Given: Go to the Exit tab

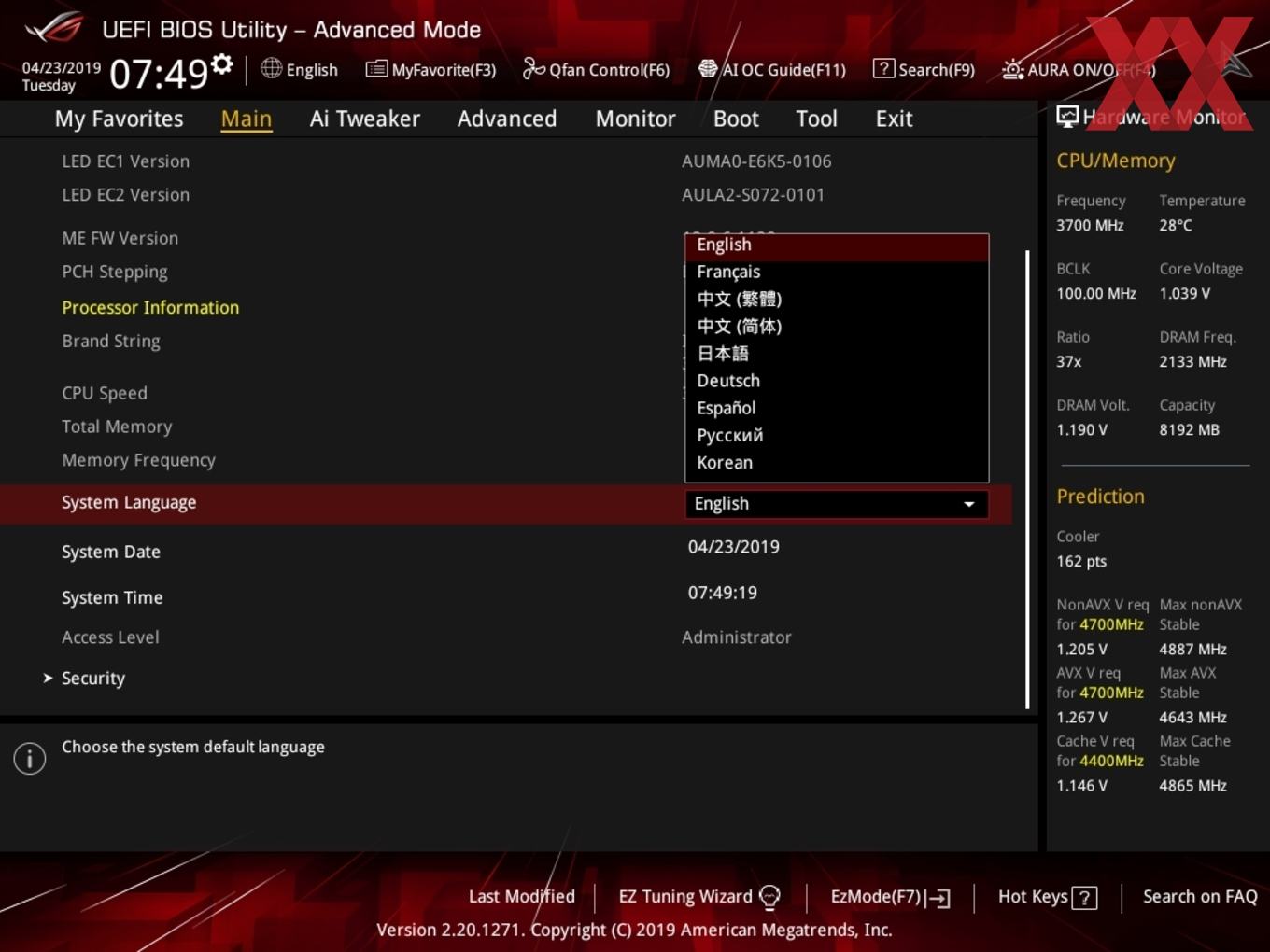Looking at the screenshot, I should [x=894, y=119].
